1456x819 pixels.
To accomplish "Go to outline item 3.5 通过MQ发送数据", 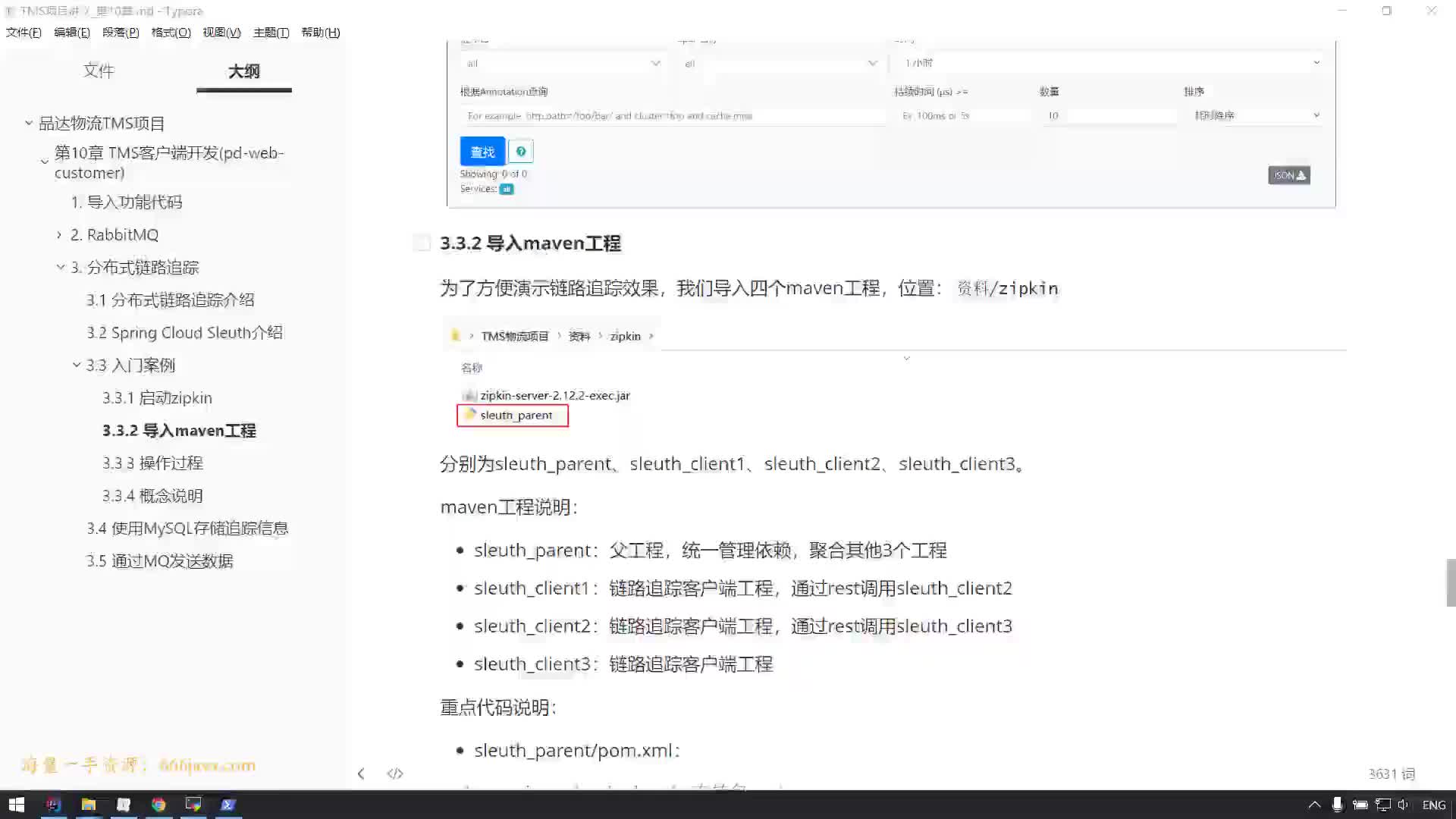I will tap(159, 561).
